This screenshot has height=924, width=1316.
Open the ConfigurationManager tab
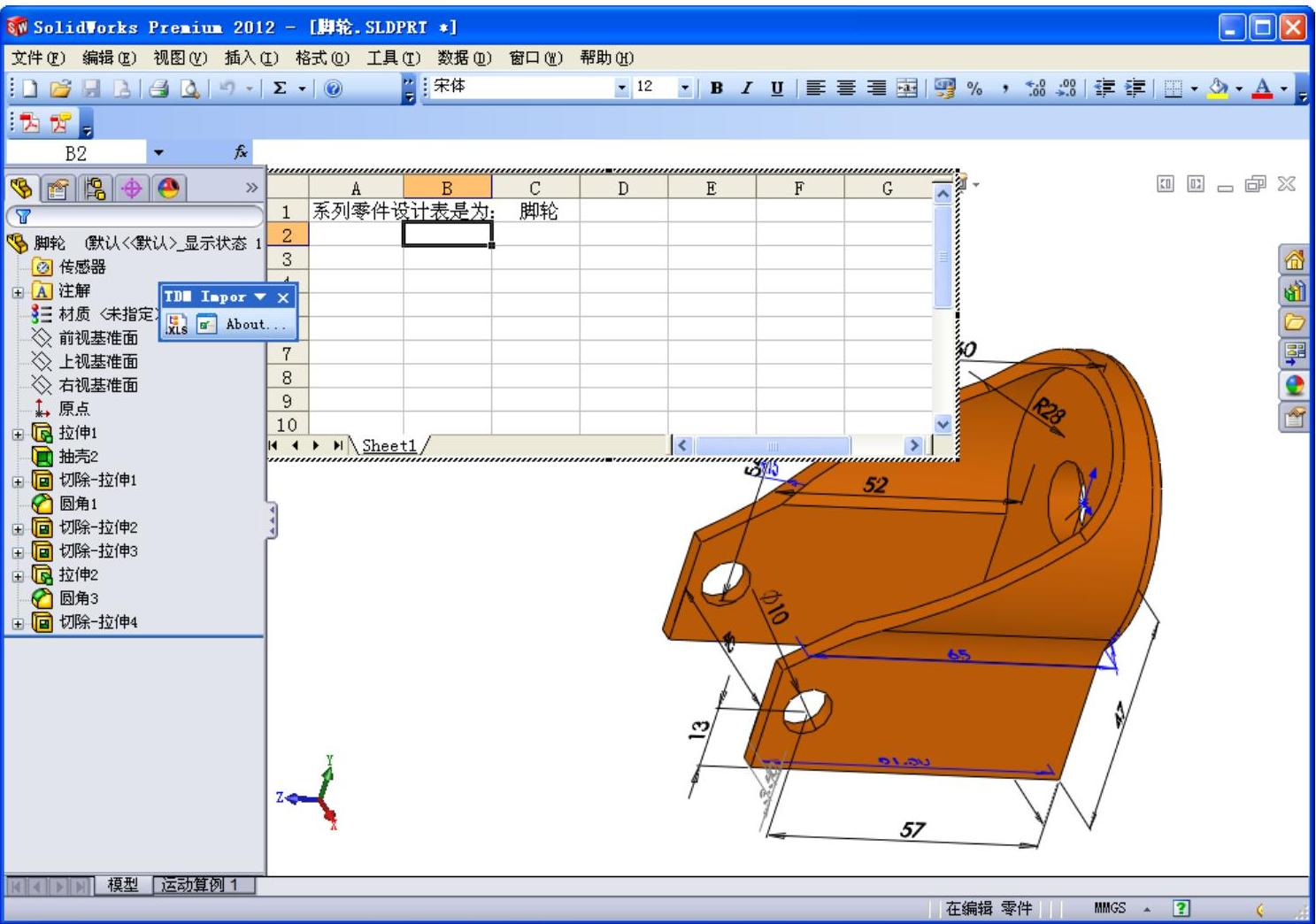tap(96, 188)
